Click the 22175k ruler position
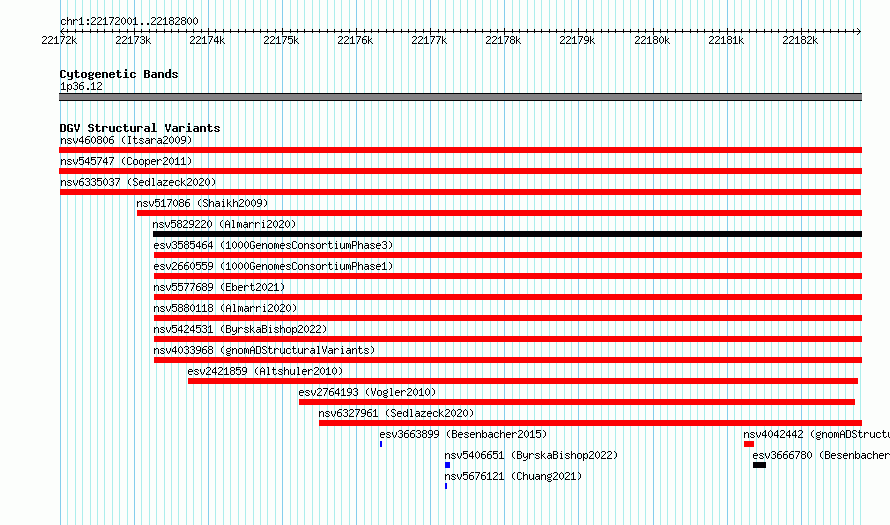 [281, 40]
